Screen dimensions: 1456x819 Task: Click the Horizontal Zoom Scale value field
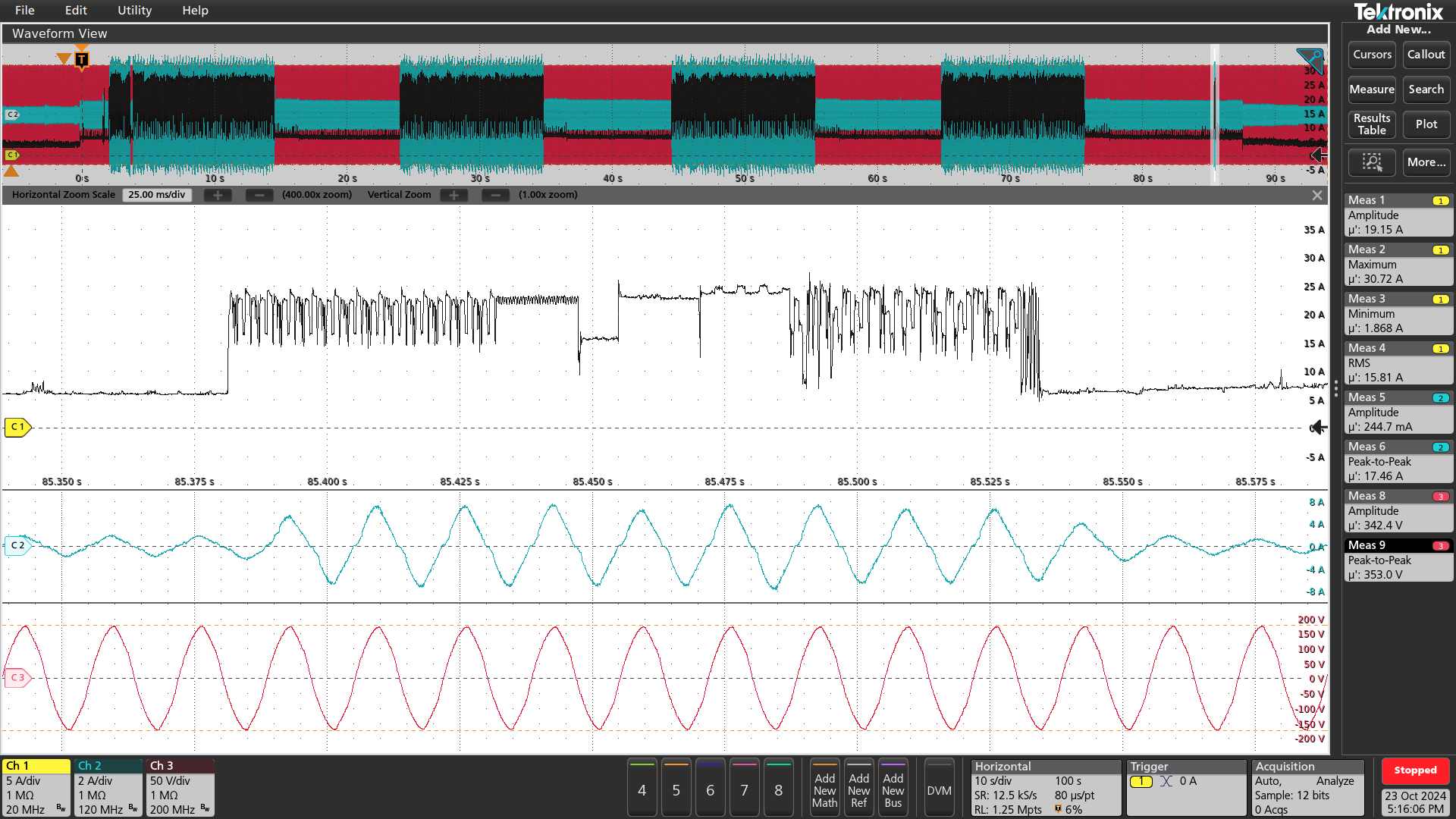click(x=157, y=195)
